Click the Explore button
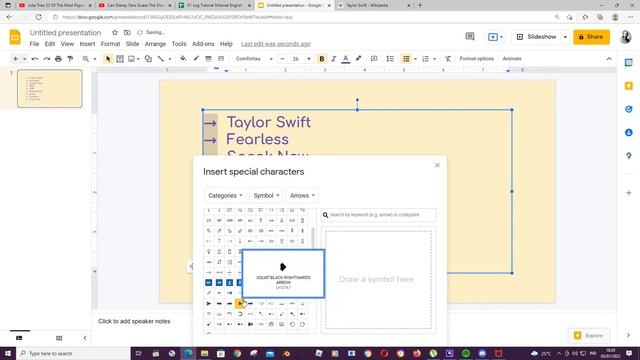This screenshot has height=360, width=640. click(589, 336)
